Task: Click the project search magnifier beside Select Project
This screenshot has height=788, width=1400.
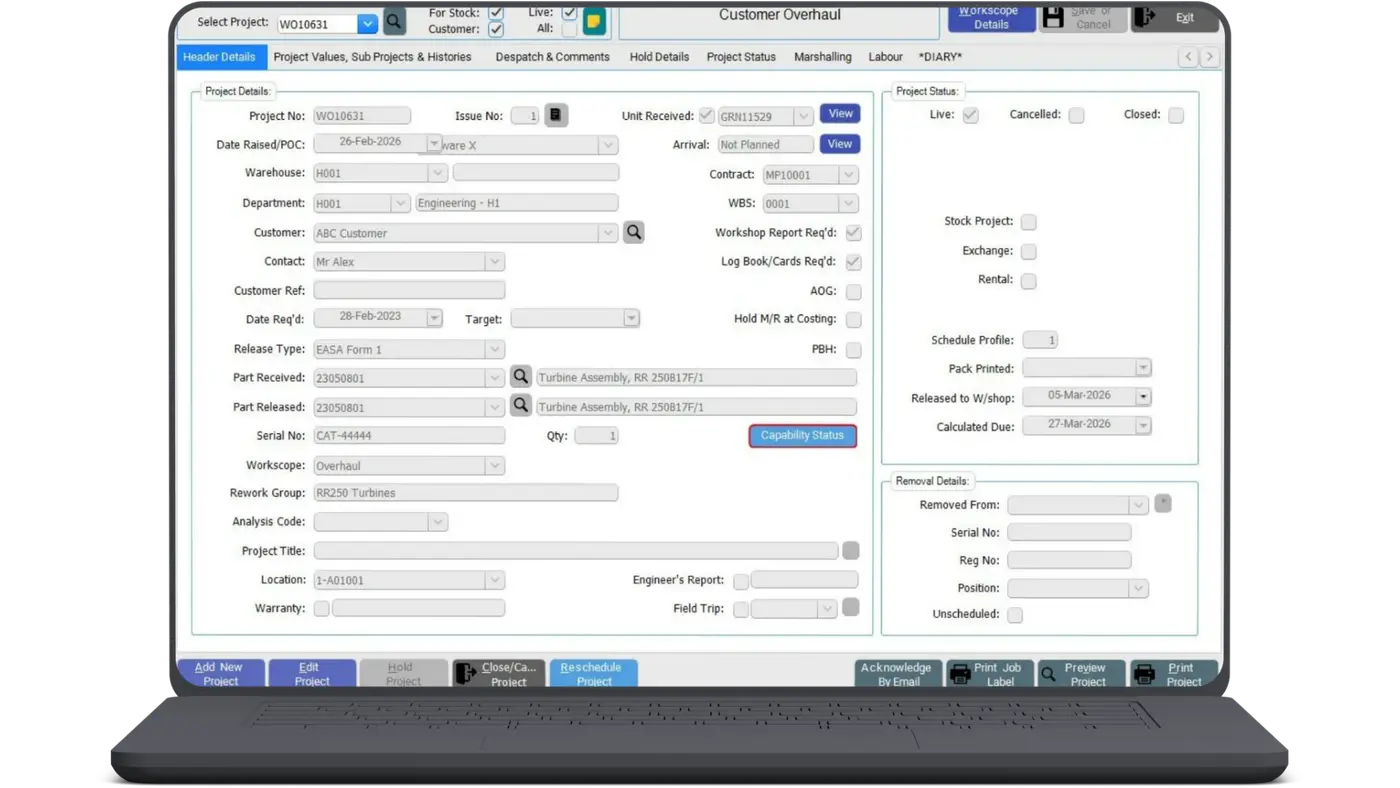Action: tap(394, 21)
